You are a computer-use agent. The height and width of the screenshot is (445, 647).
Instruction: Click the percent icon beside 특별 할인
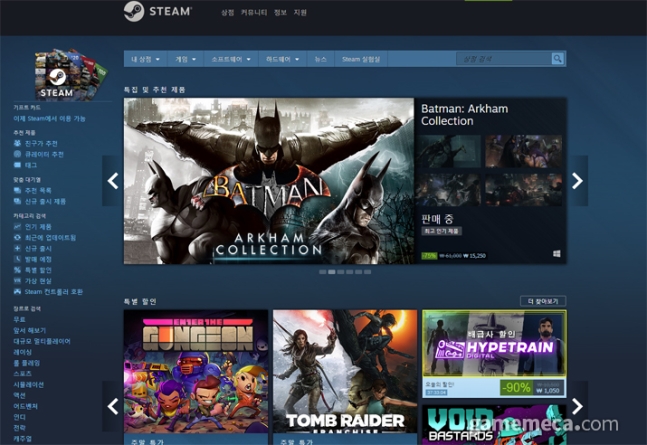(17, 270)
